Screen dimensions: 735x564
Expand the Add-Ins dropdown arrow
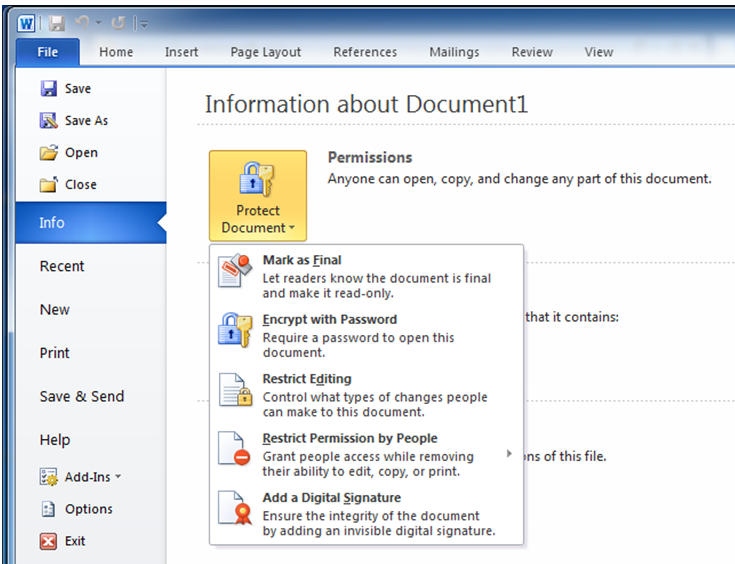(x=118, y=476)
